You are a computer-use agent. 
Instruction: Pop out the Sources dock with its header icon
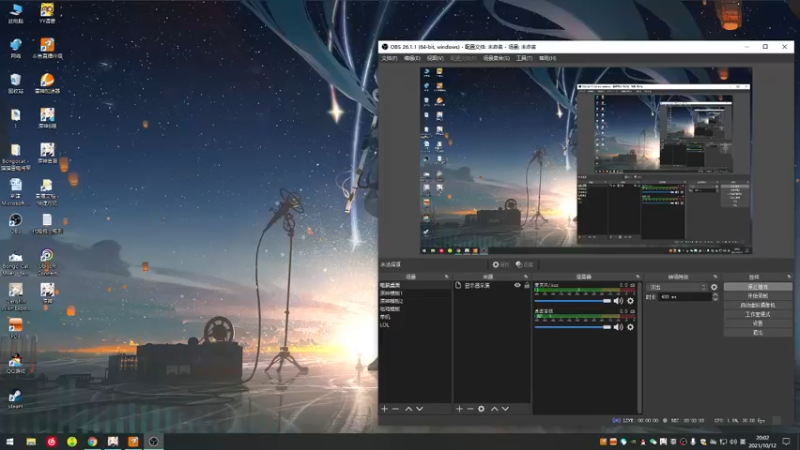pos(526,277)
